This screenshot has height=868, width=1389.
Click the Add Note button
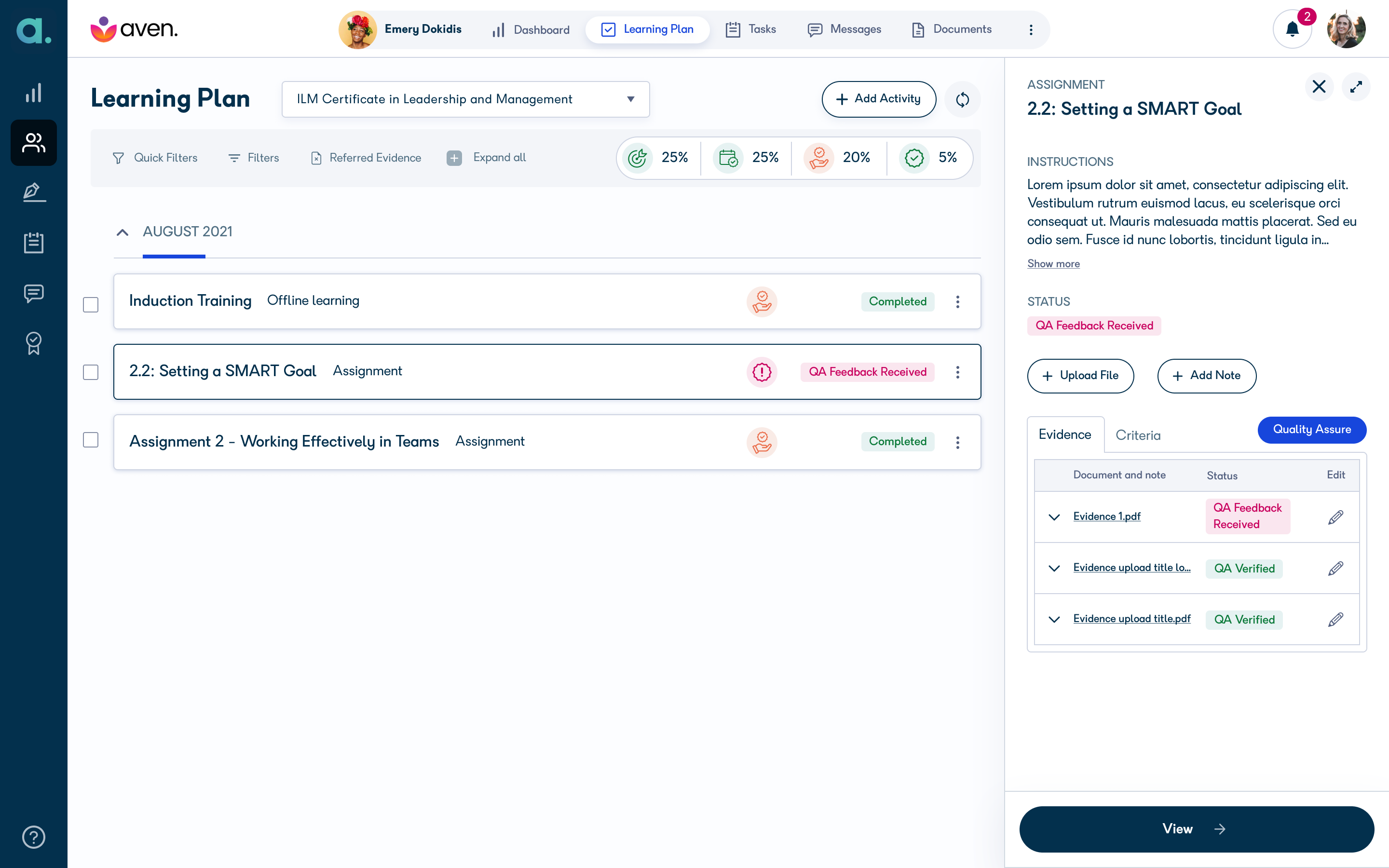pos(1207,376)
